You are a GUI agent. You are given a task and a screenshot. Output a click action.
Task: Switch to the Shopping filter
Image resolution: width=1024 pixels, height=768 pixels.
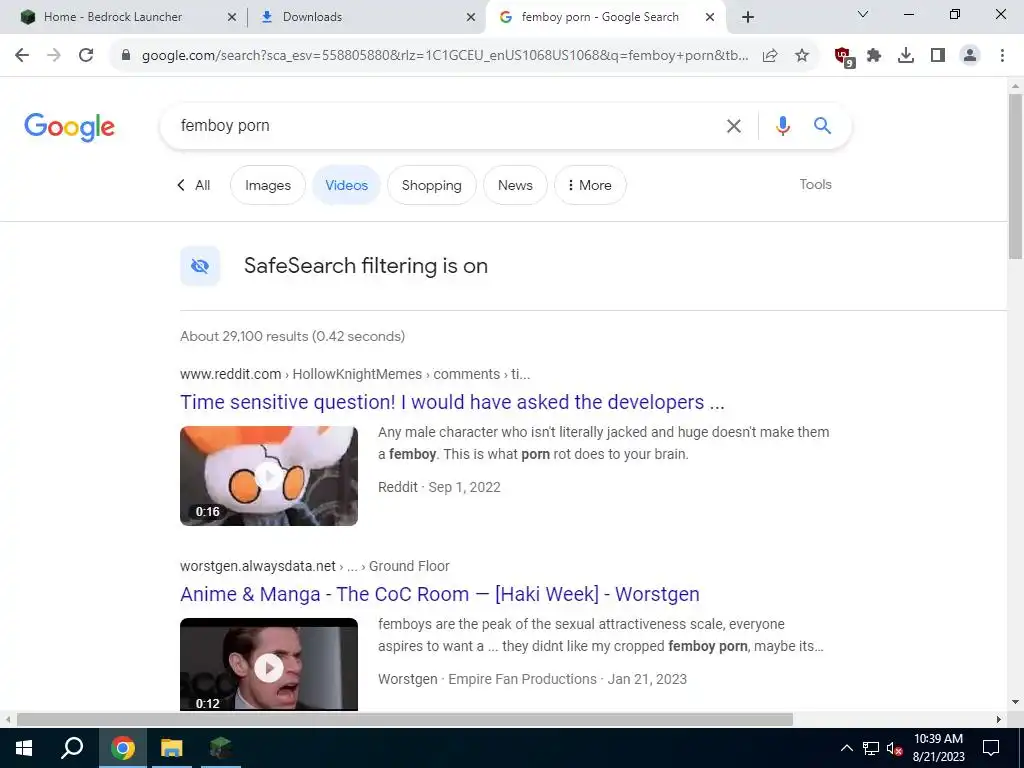pos(432,185)
